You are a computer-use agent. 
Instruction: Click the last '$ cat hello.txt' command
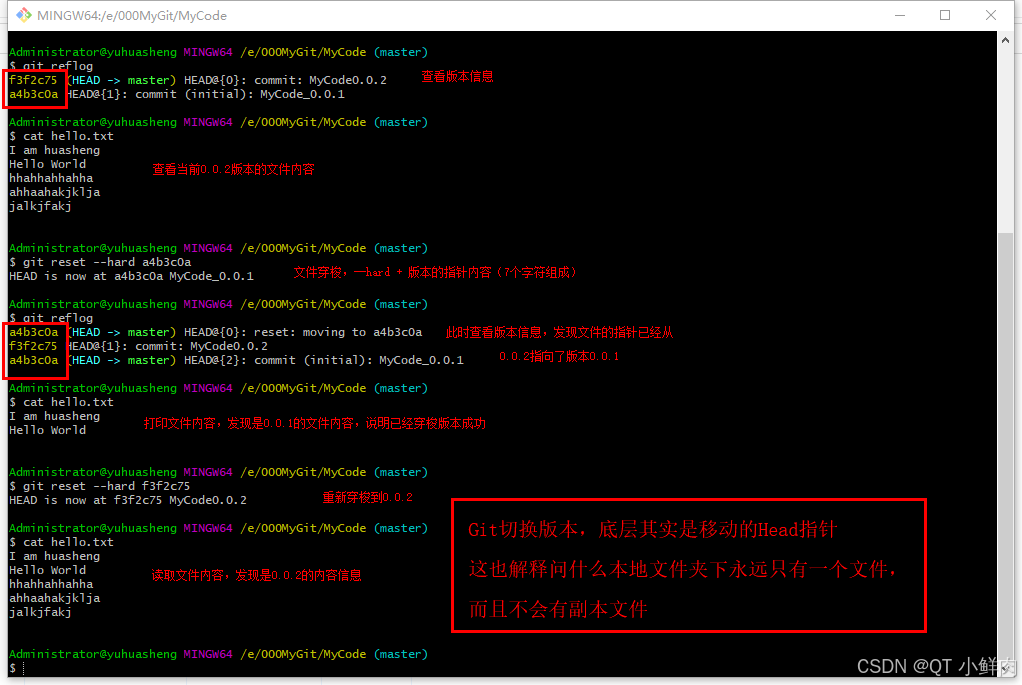(61, 542)
